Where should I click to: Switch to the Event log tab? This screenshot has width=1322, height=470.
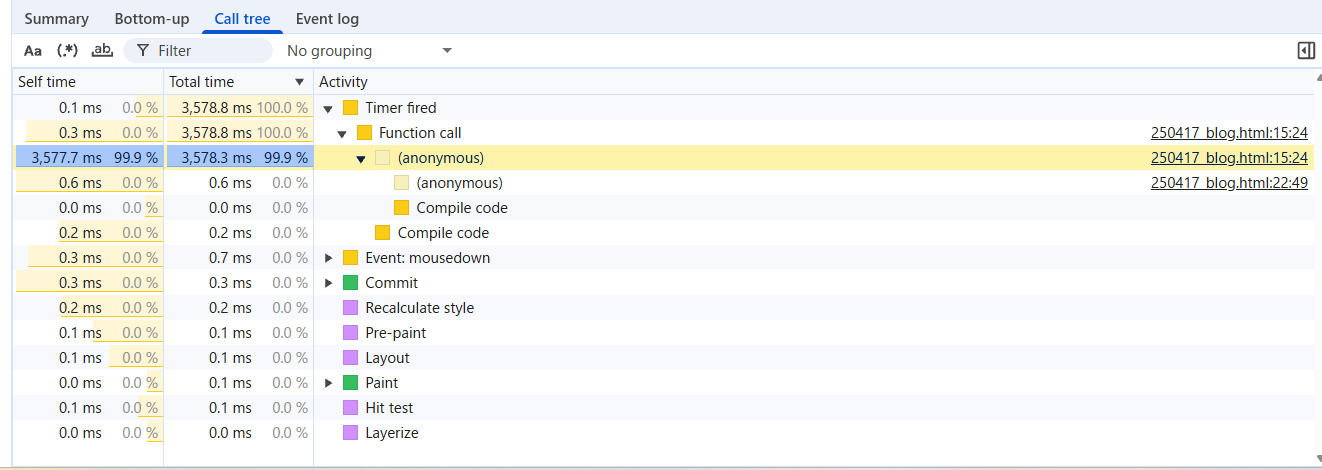tap(327, 19)
